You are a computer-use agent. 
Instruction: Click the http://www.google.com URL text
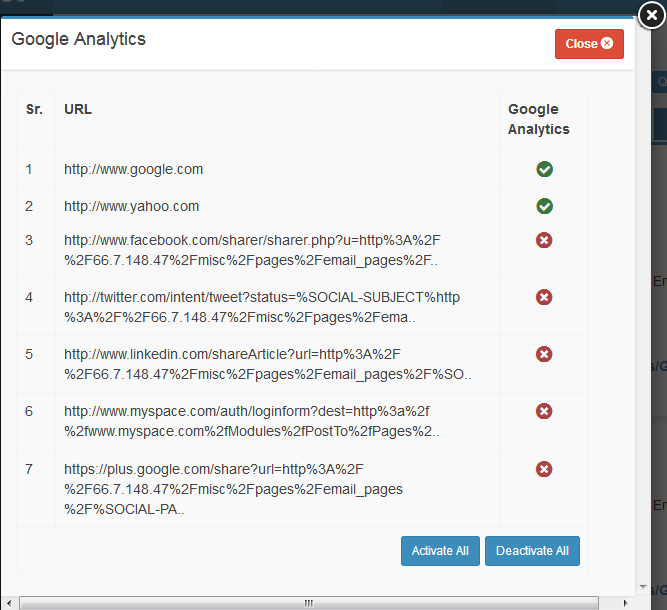133,169
